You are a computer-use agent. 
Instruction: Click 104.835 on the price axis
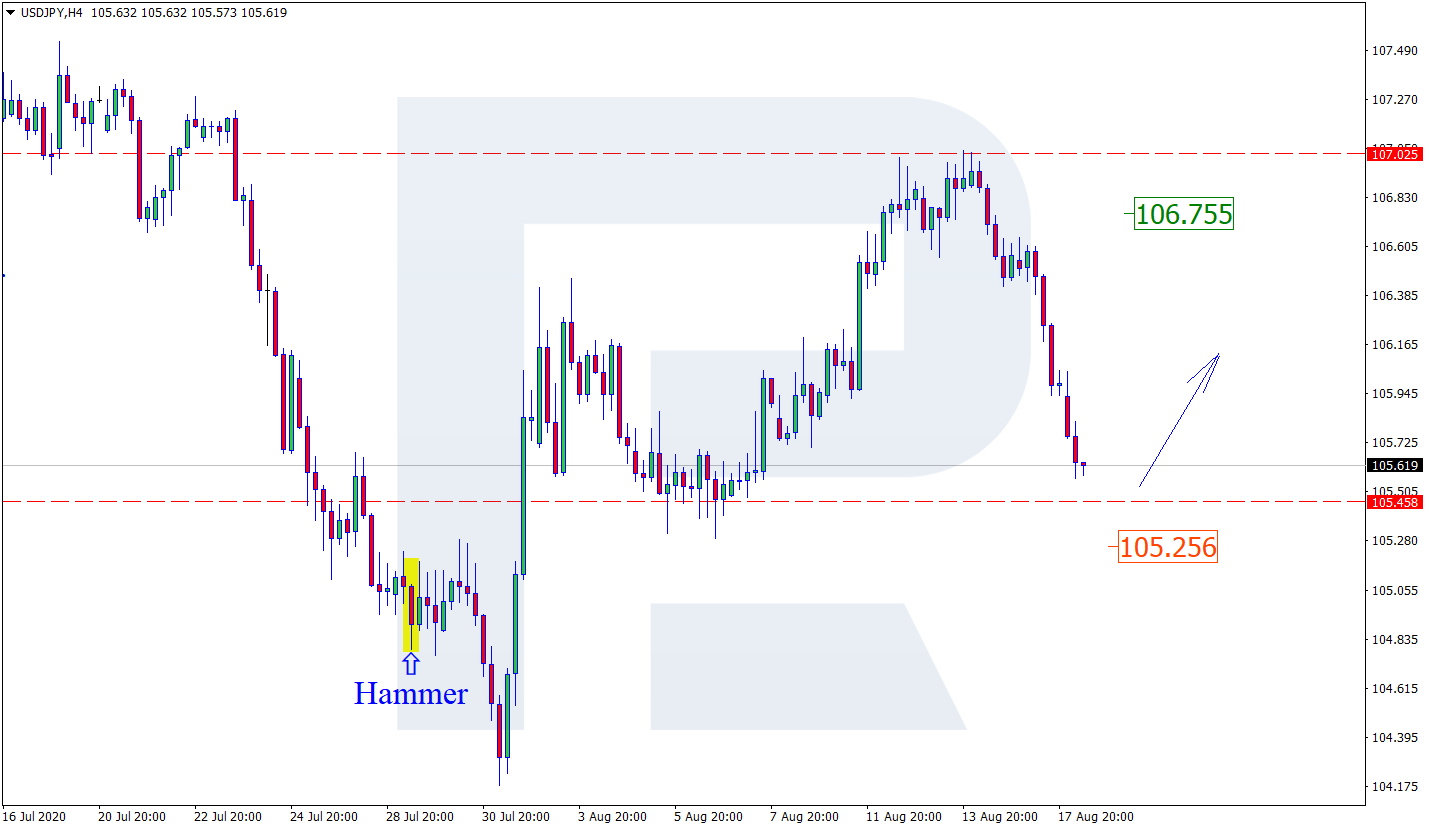tap(1396, 640)
